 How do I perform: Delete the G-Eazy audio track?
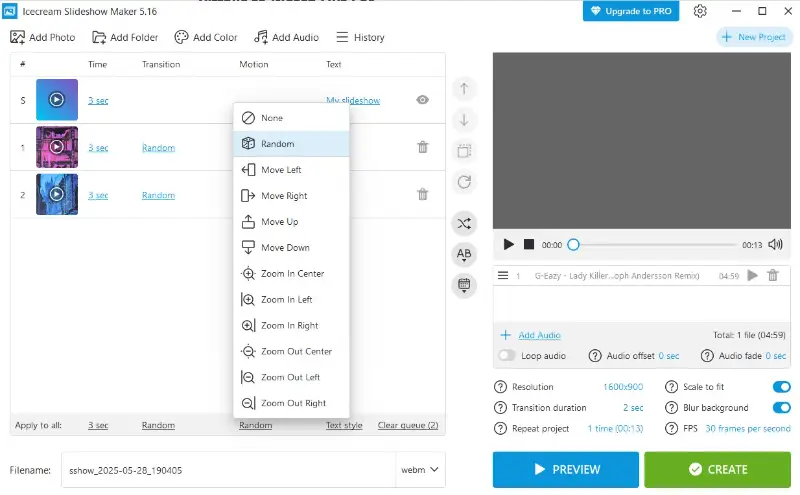pyautogui.click(x=773, y=276)
